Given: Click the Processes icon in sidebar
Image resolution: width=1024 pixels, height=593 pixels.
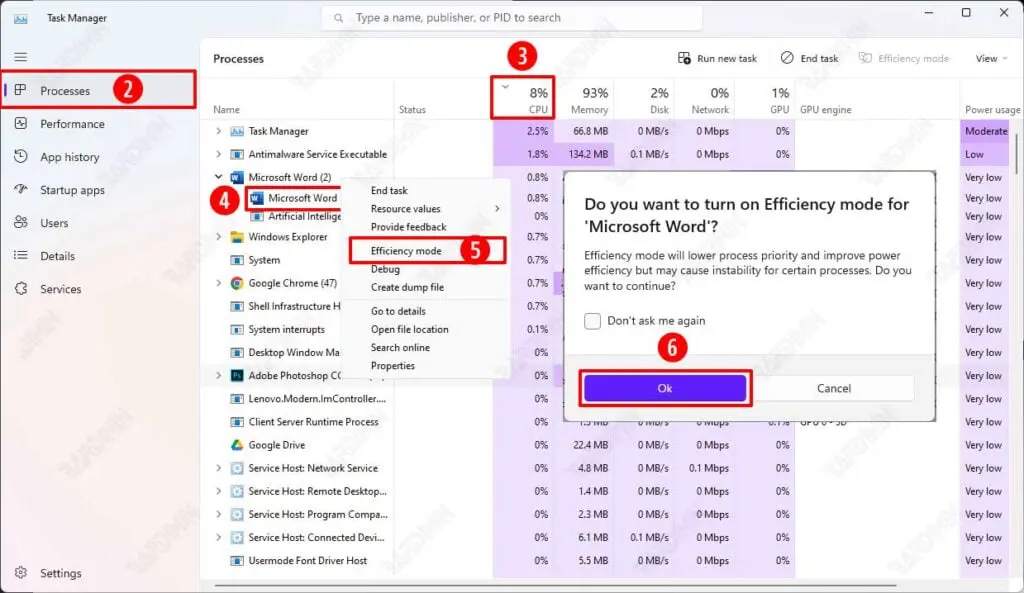Looking at the screenshot, I should click(20, 90).
